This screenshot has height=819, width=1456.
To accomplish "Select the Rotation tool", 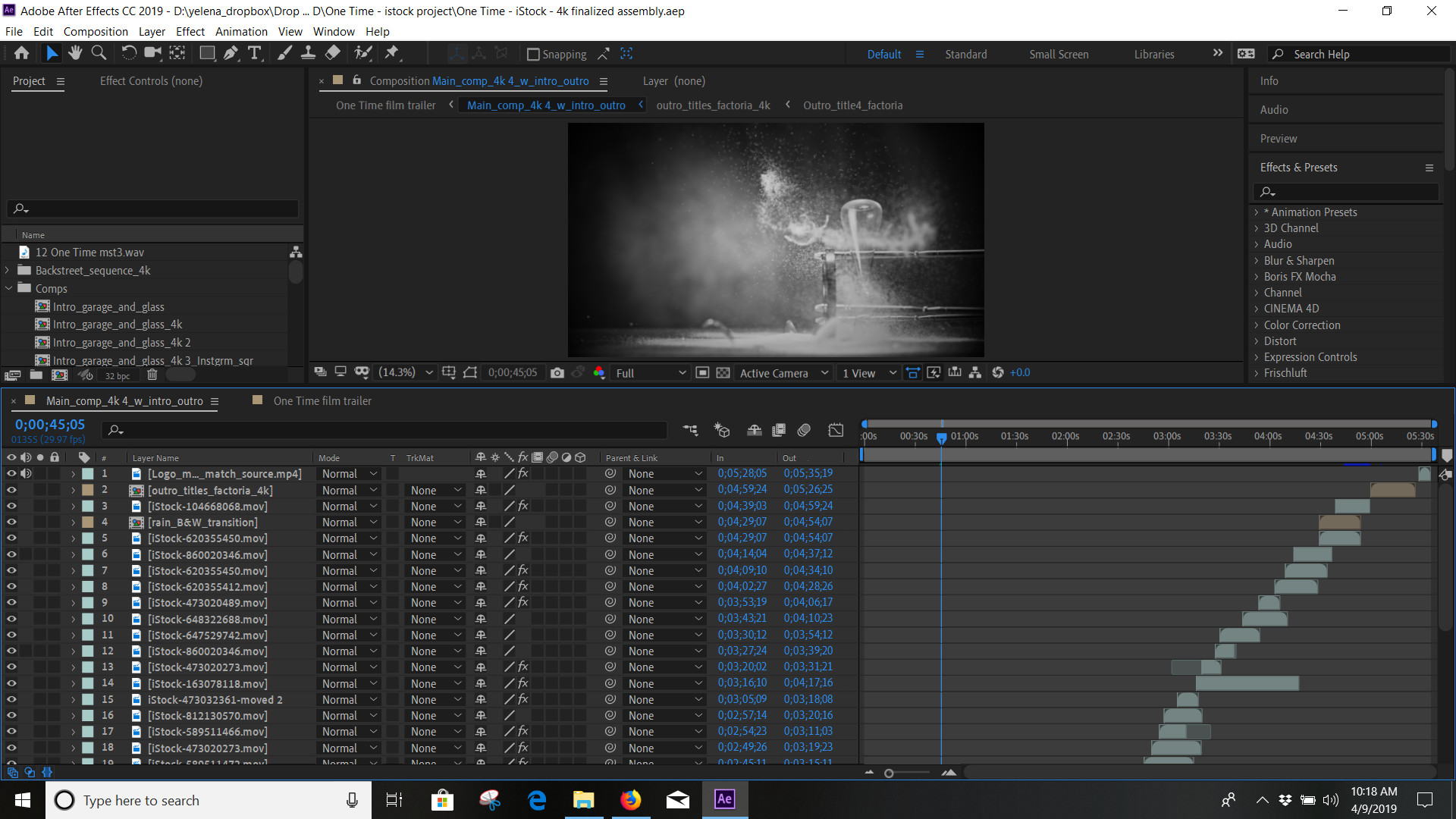I will pyautogui.click(x=129, y=53).
